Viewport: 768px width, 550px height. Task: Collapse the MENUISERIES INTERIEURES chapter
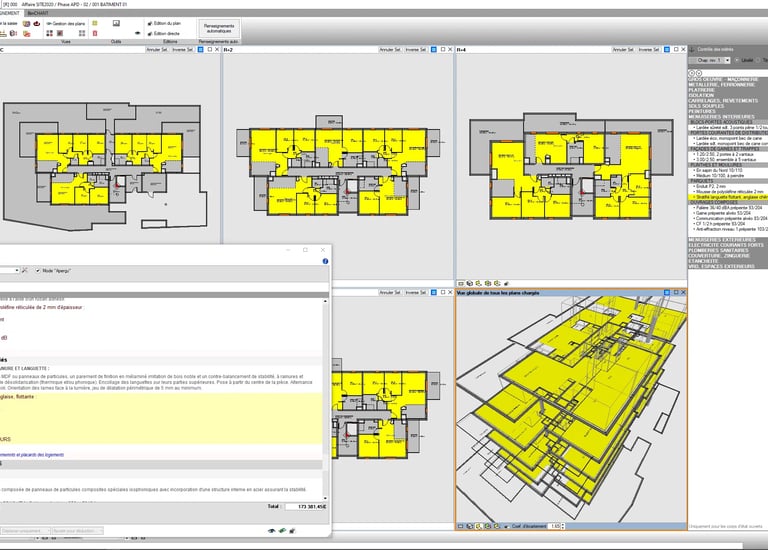(x=728, y=117)
